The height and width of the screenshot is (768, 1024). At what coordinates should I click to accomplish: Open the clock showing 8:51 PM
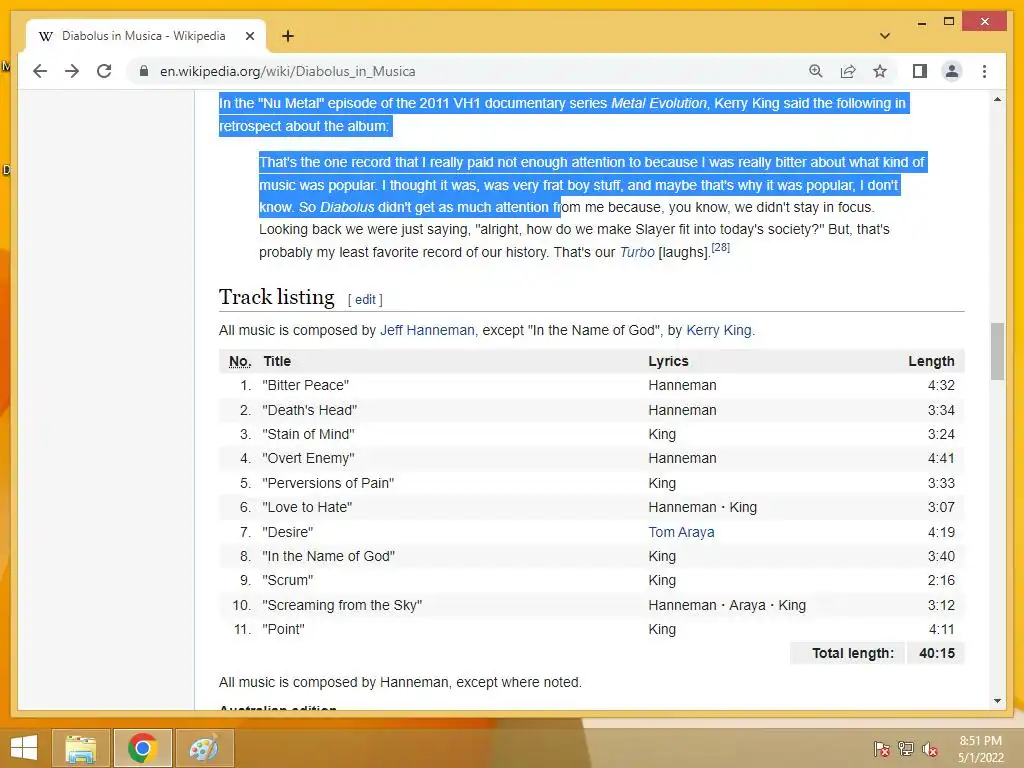coord(981,748)
